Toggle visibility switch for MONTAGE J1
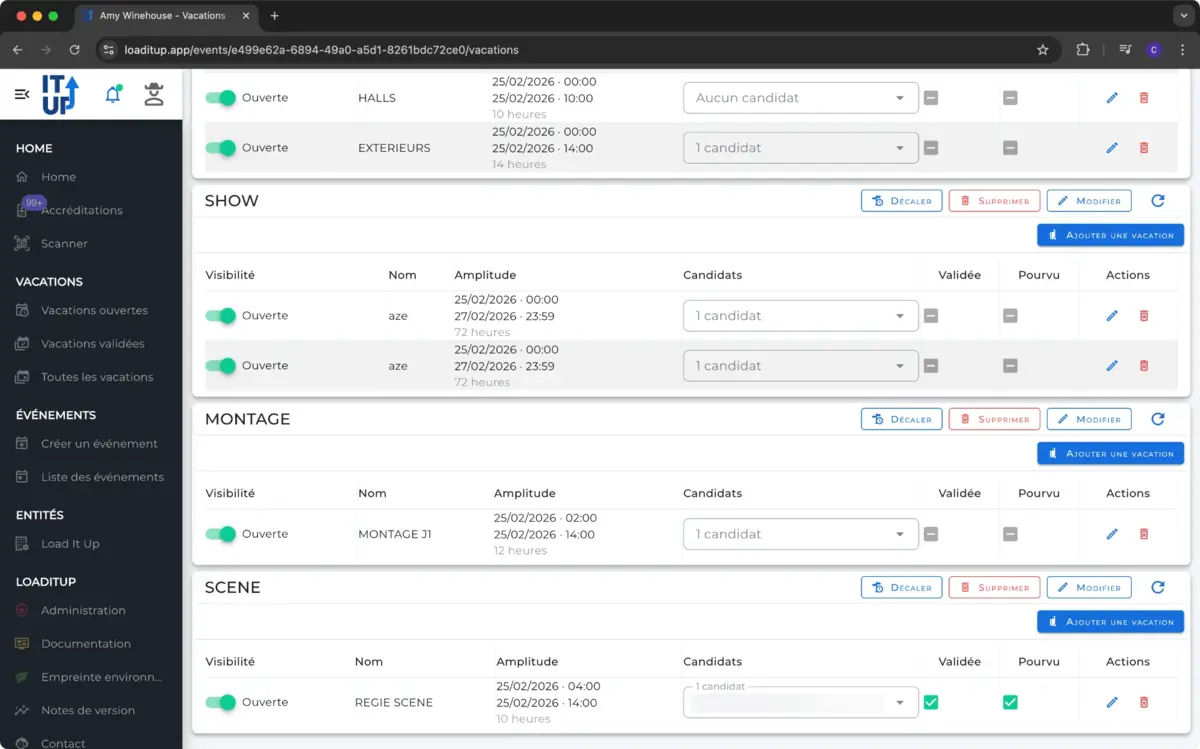Viewport: 1200px width, 749px height. point(221,535)
